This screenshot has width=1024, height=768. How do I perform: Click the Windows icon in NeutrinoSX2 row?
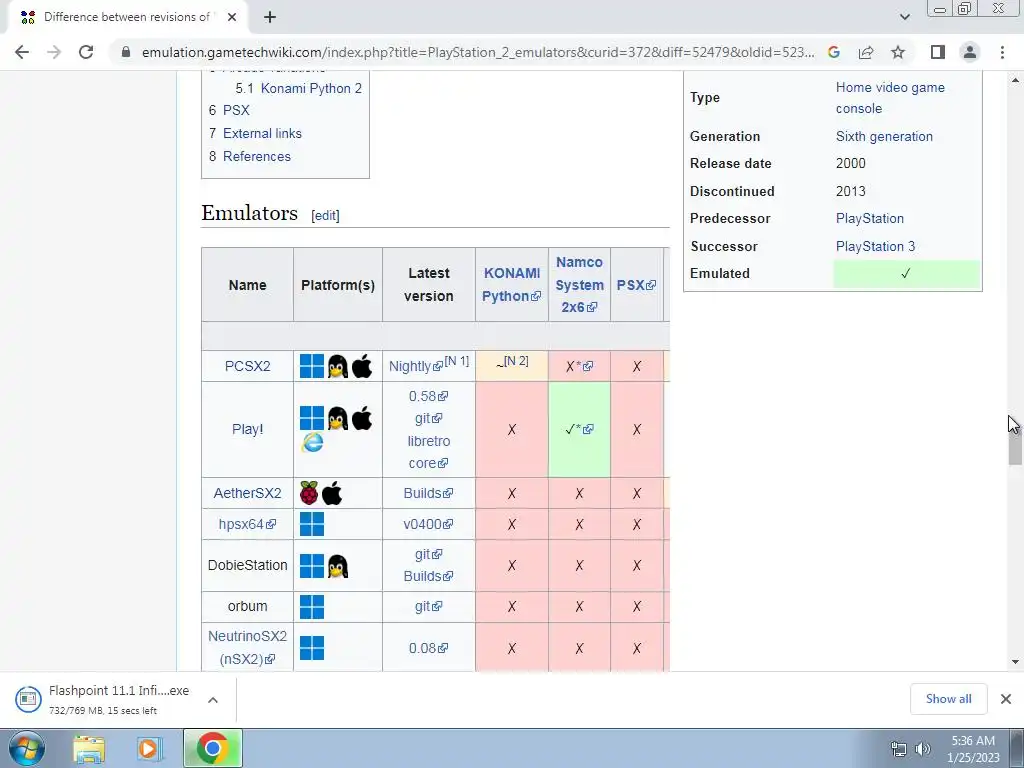(312, 648)
